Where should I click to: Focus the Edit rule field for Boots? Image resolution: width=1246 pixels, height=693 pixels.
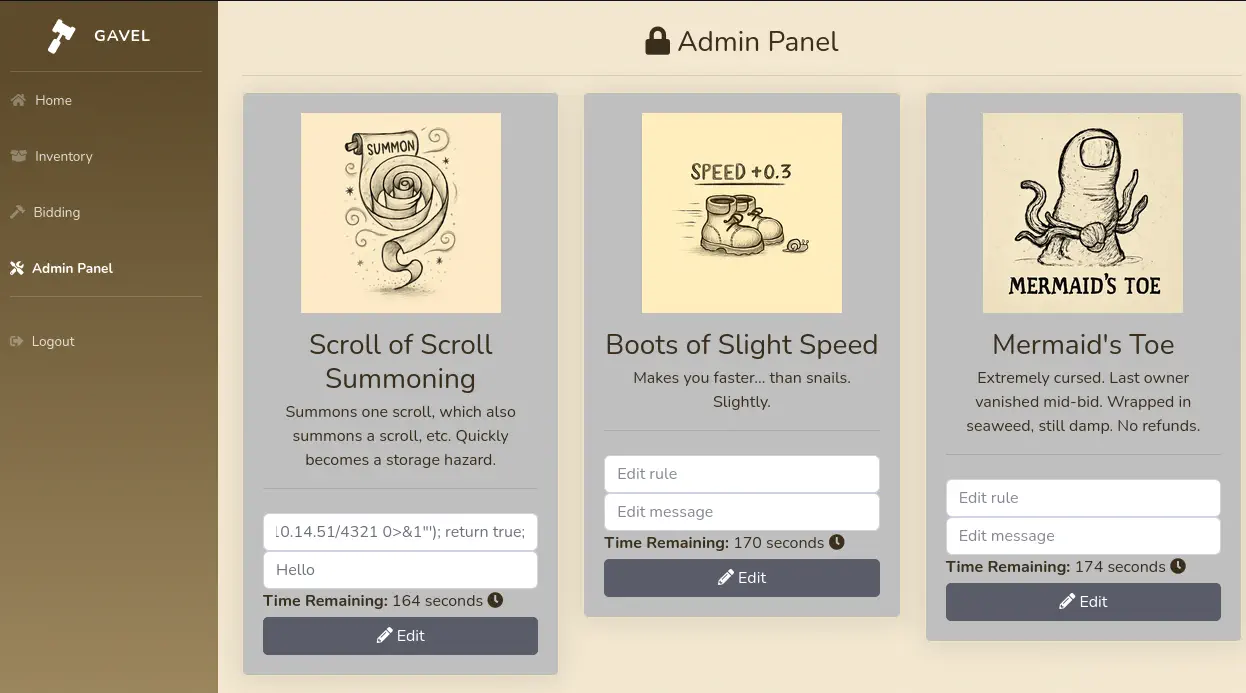pos(741,474)
